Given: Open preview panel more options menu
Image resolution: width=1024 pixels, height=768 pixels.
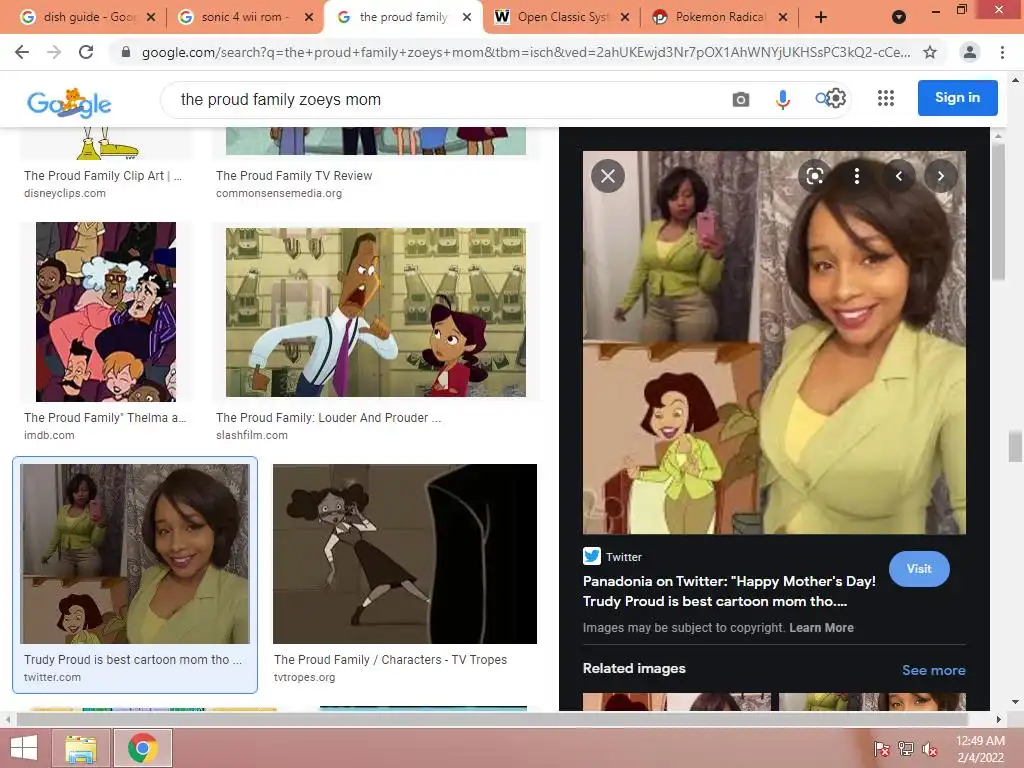Looking at the screenshot, I should coord(857,176).
